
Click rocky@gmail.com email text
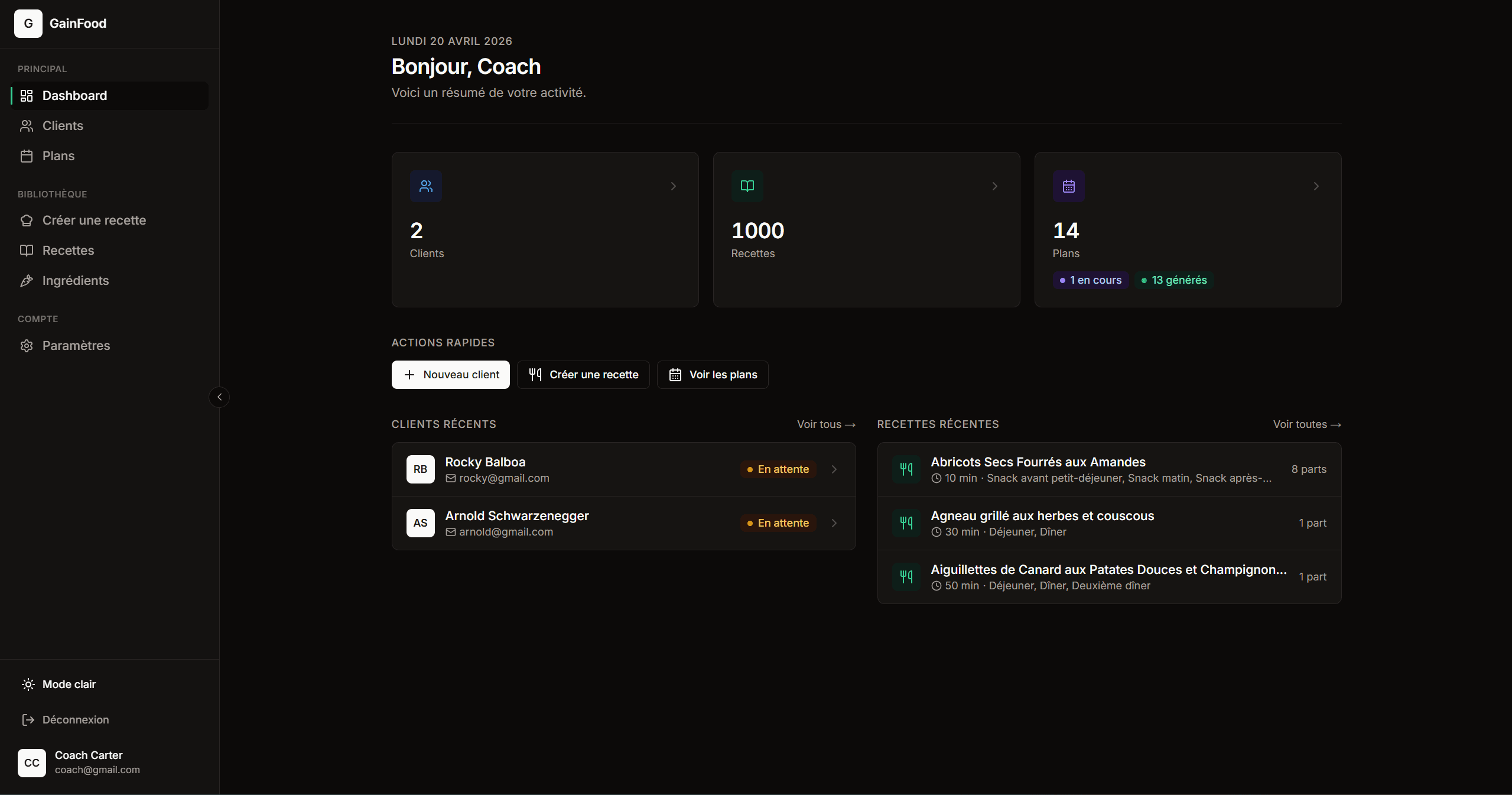504,478
